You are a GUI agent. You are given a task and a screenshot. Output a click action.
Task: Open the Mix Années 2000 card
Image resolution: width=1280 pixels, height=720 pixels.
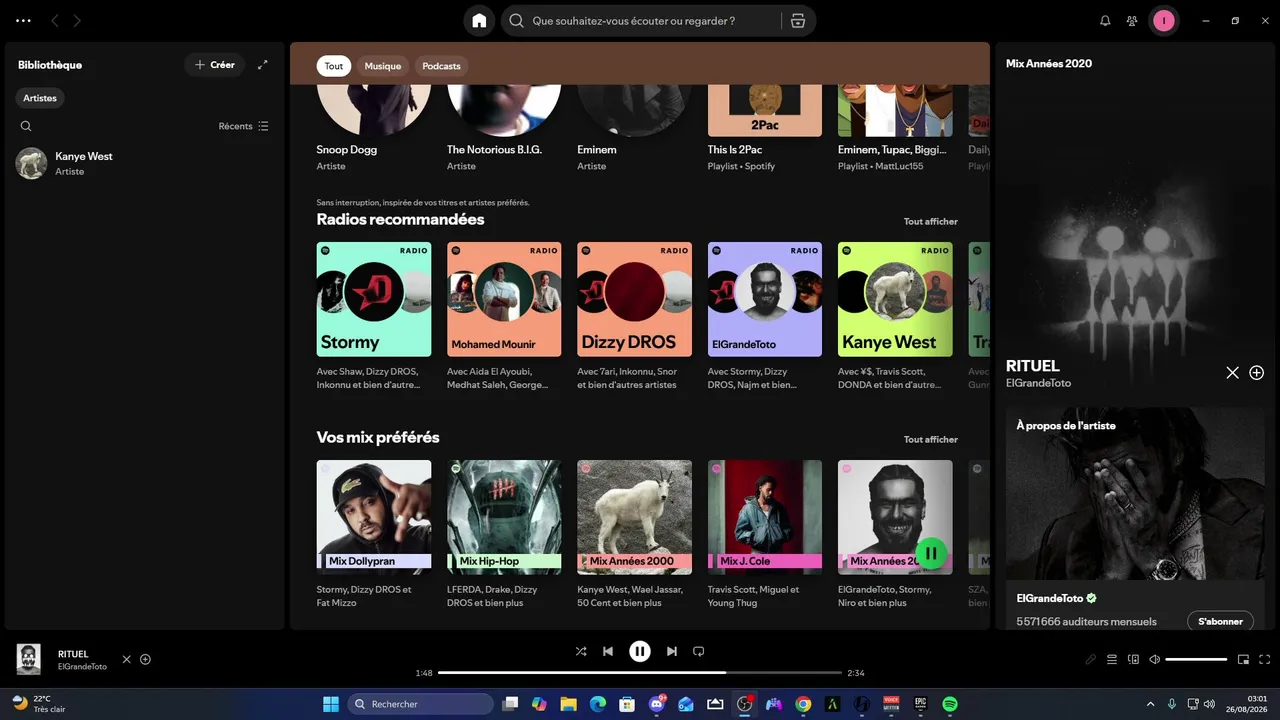point(634,535)
